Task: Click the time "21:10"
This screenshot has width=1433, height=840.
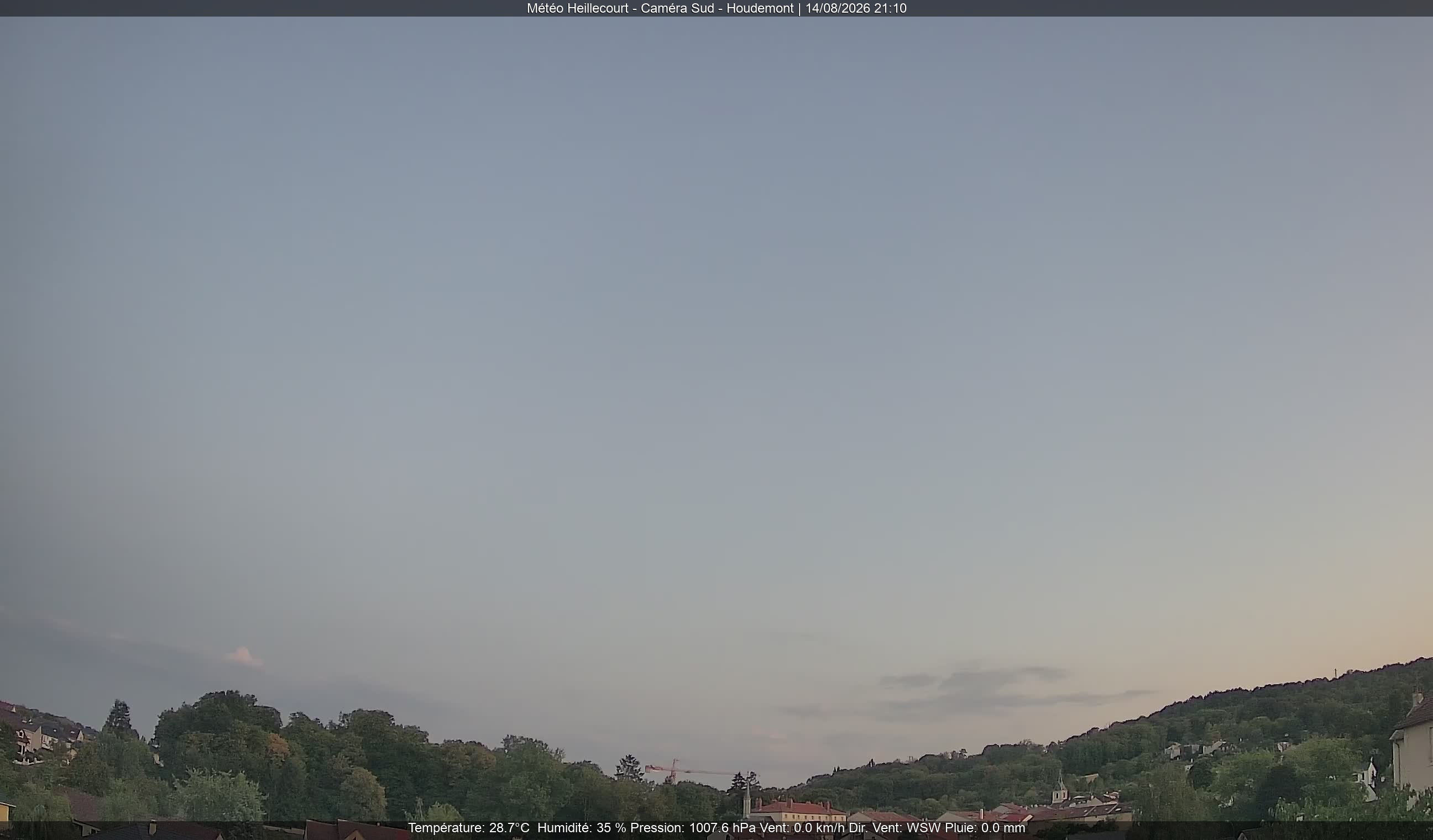Action: click(x=891, y=8)
